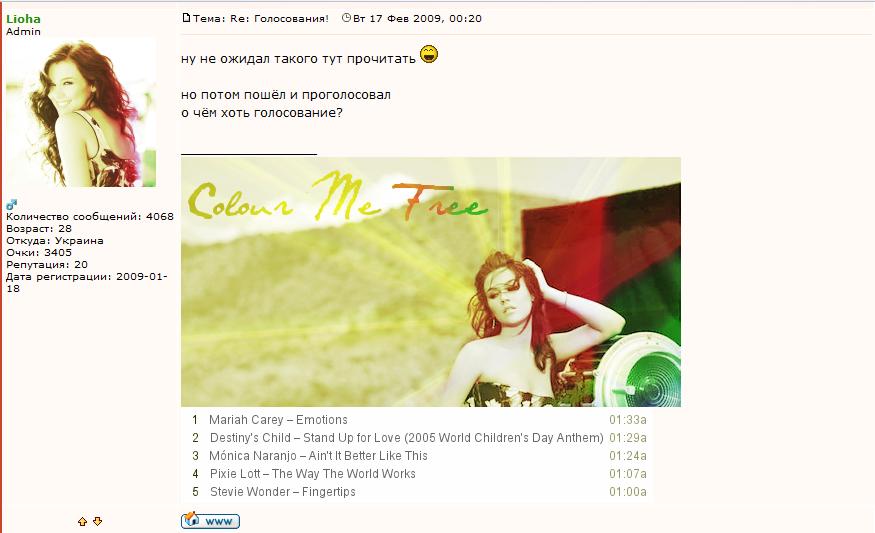This screenshot has width=875, height=533.
Task: Open the Lioha user profile link
Action: coord(23,18)
